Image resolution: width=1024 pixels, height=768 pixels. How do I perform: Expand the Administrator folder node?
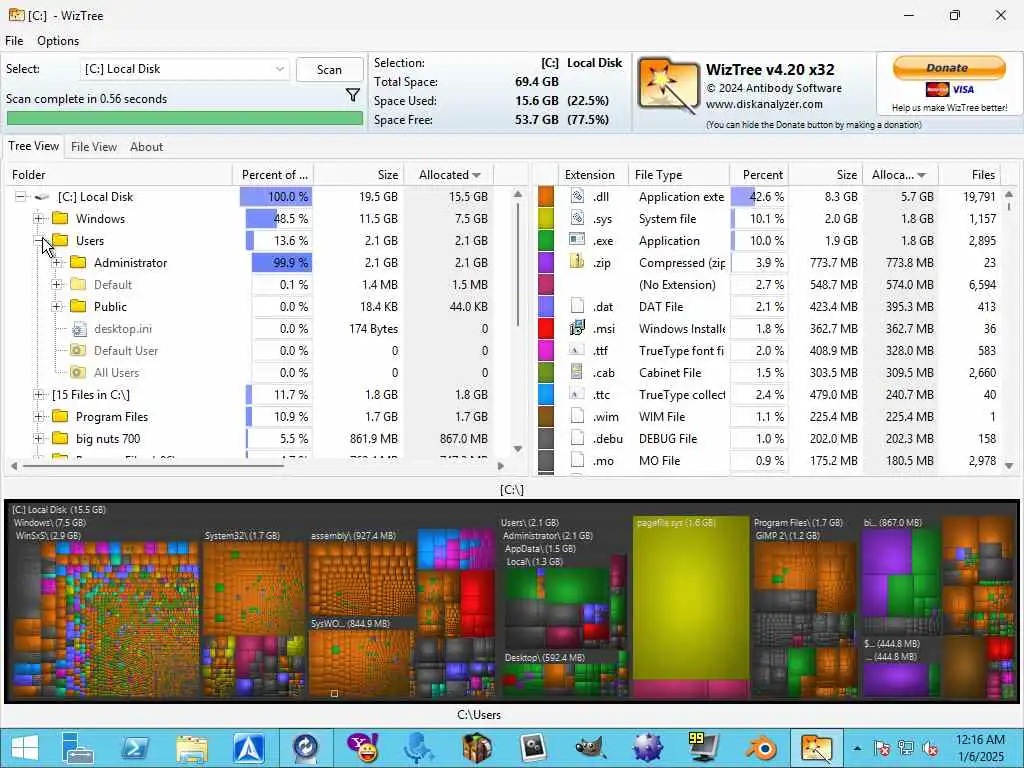(57, 263)
